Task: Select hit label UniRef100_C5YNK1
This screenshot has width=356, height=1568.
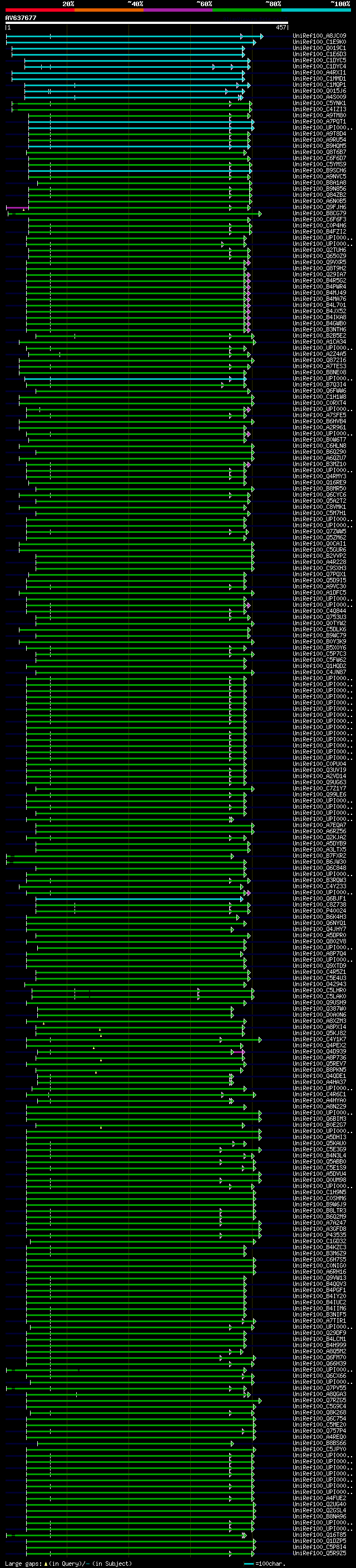Action: pyautogui.click(x=319, y=103)
